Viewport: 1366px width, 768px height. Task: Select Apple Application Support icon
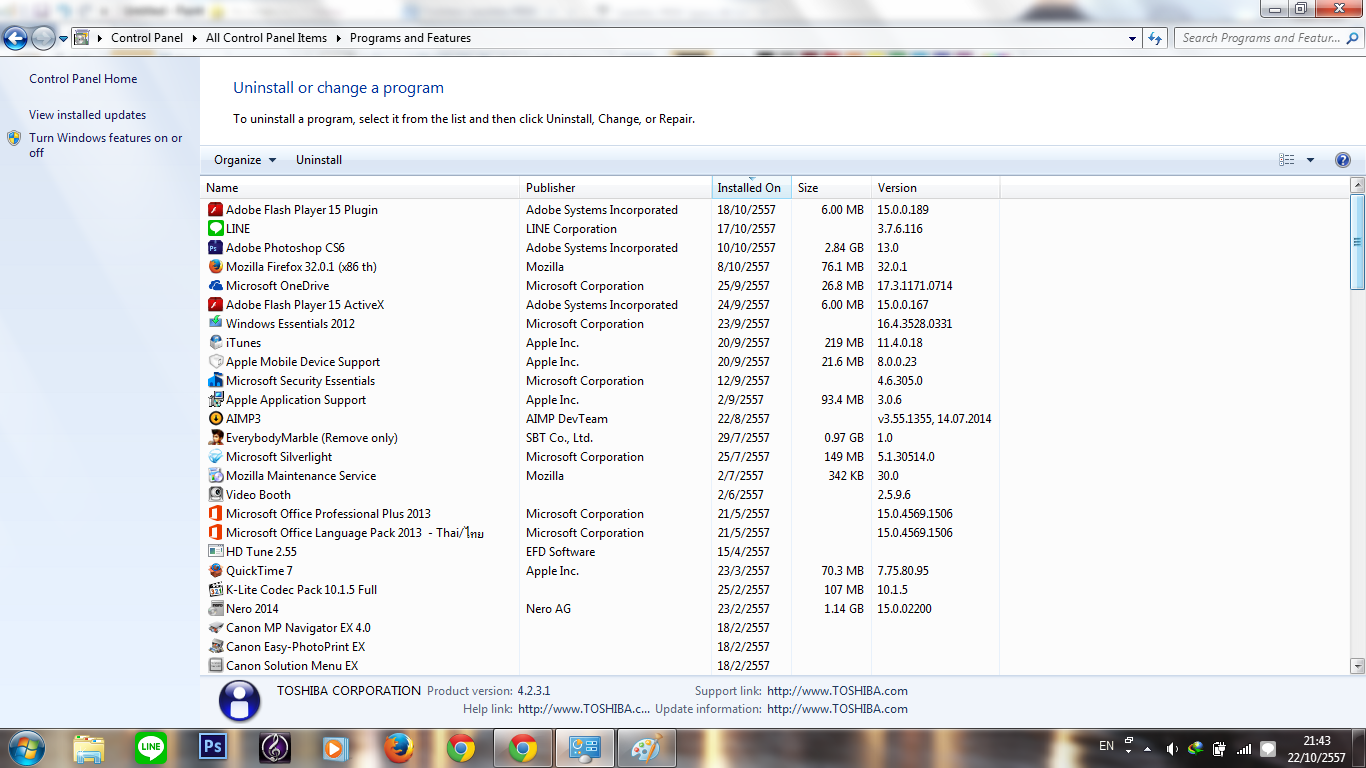pos(215,400)
